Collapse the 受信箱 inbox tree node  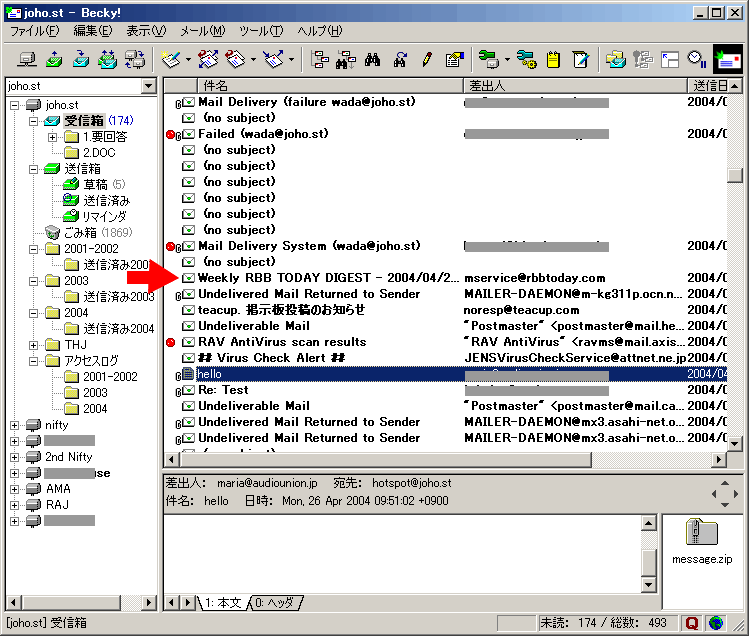point(34,121)
